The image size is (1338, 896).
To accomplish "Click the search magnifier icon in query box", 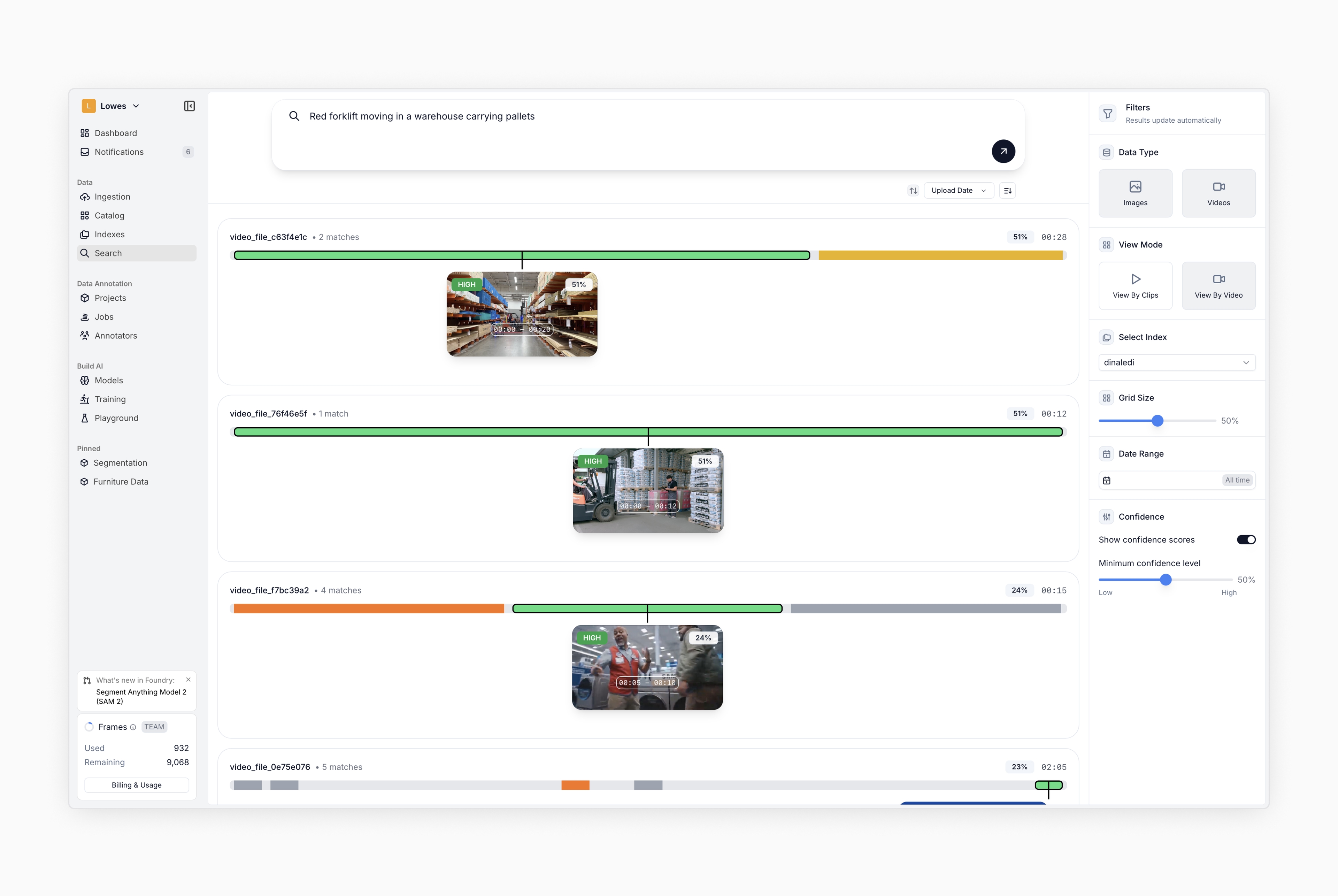I will [x=294, y=116].
